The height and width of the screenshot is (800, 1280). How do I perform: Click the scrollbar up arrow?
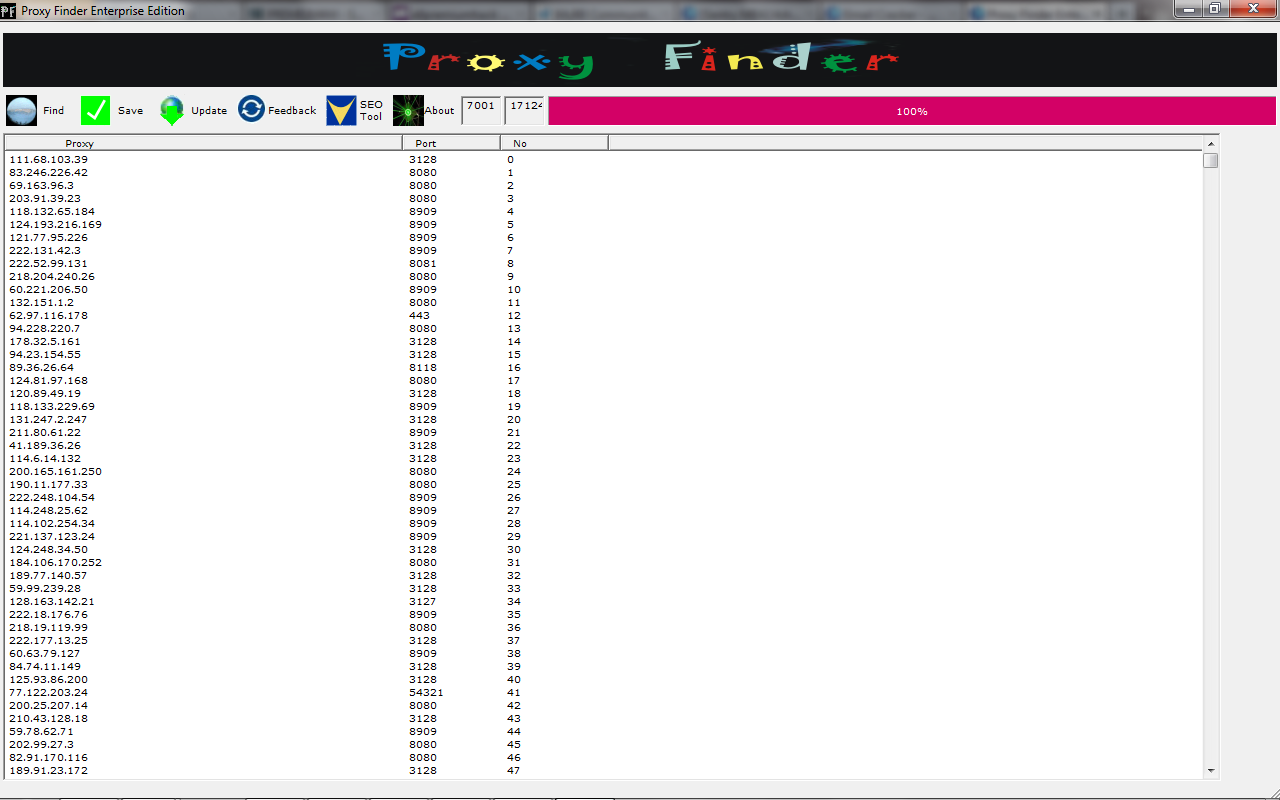point(1211,143)
